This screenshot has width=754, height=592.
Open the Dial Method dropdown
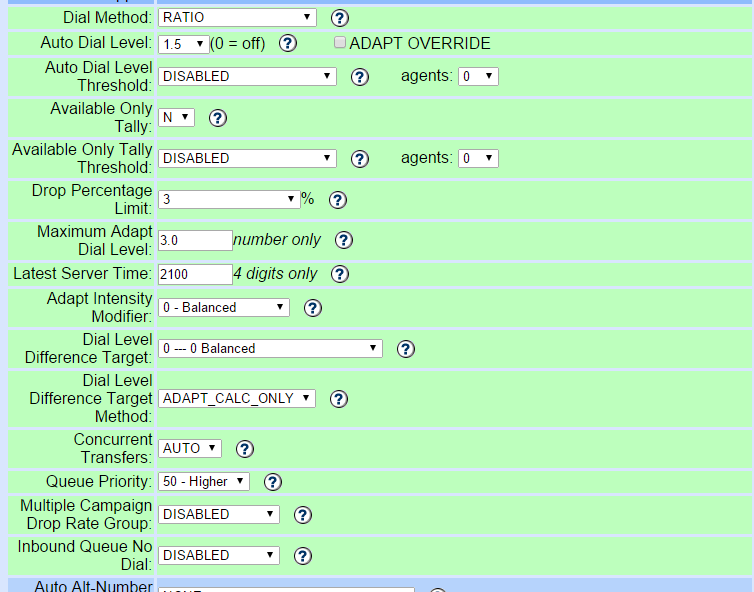238,17
